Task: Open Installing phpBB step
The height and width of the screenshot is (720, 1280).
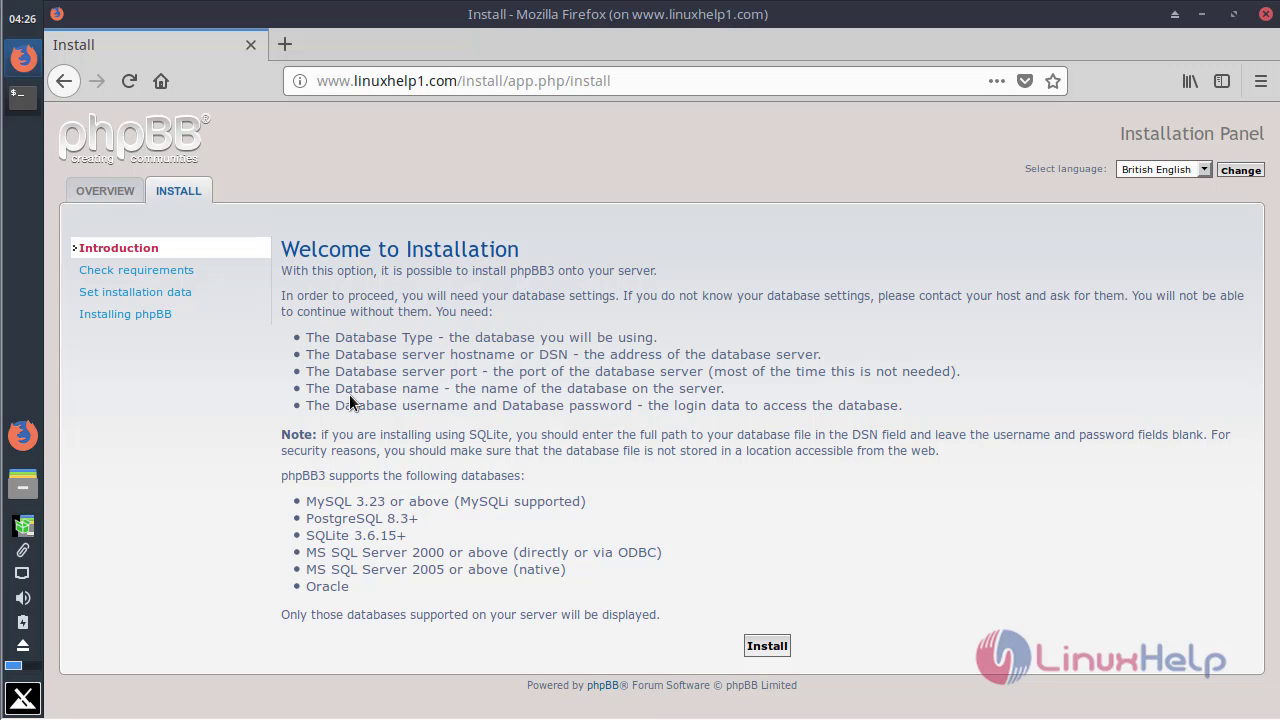Action: coord(125,314)
